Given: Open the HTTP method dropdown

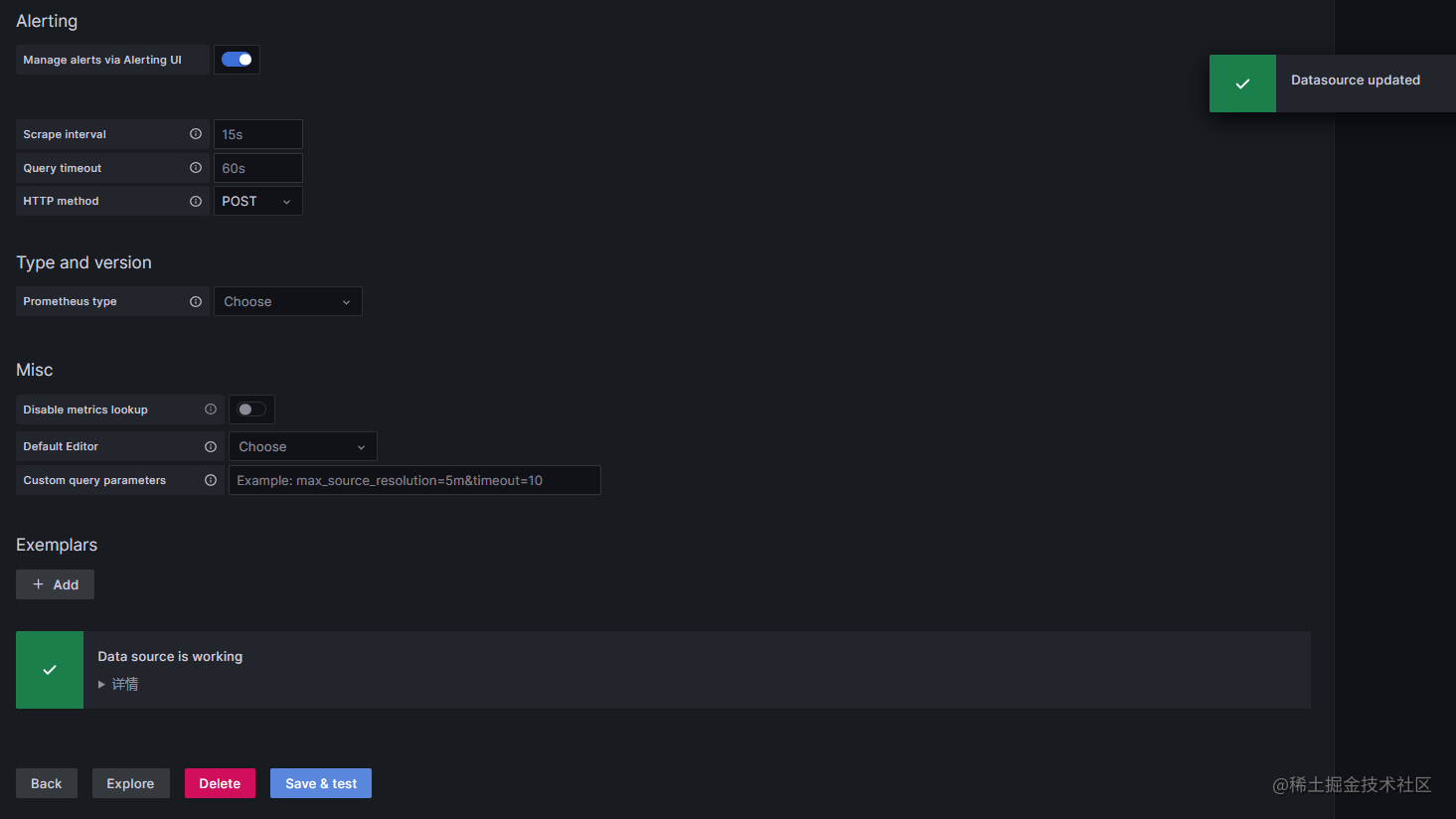Looking at the screenshot, I should pyautogui.click(x=257, y=201).
